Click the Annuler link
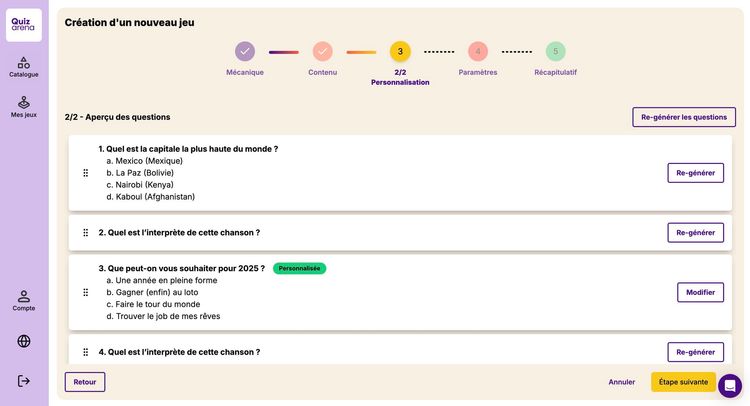The image size is (750, 406). click(x=621, y=382)
